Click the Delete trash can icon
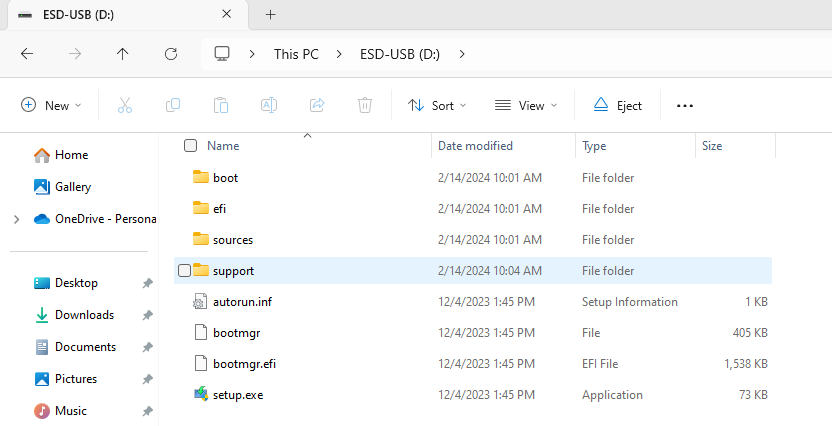The image size is (832, 426). [365, 105]
